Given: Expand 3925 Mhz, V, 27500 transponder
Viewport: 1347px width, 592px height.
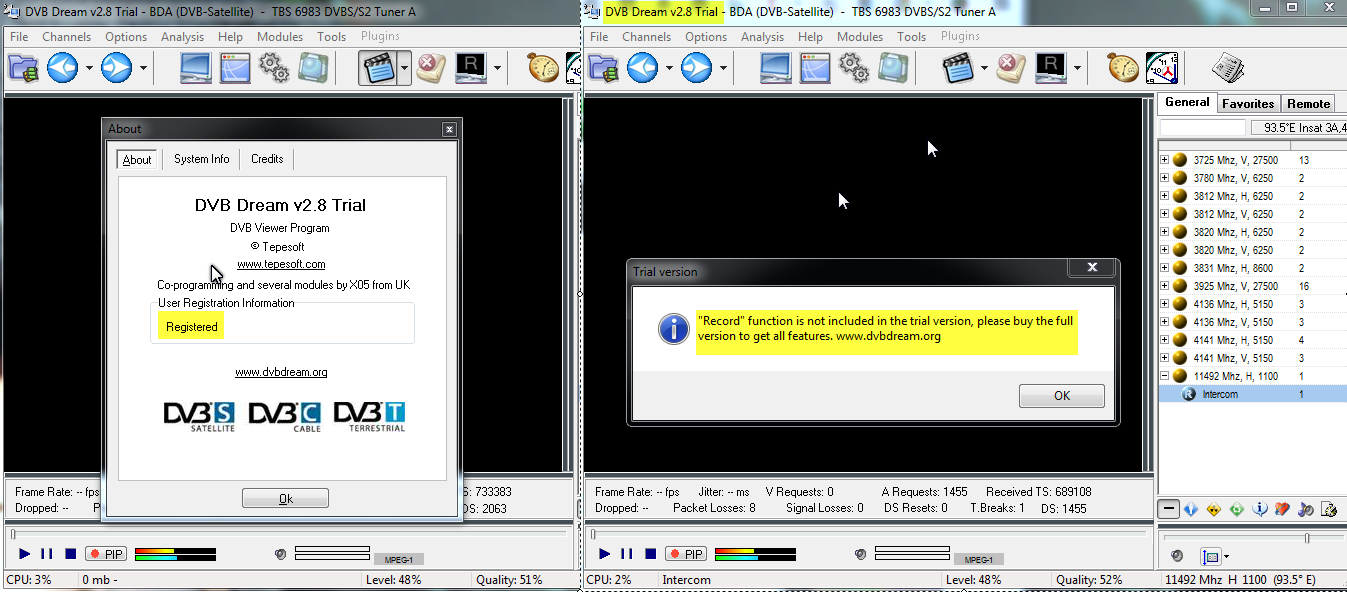Looking at the screenshot, I should [x=1164, y=286].
